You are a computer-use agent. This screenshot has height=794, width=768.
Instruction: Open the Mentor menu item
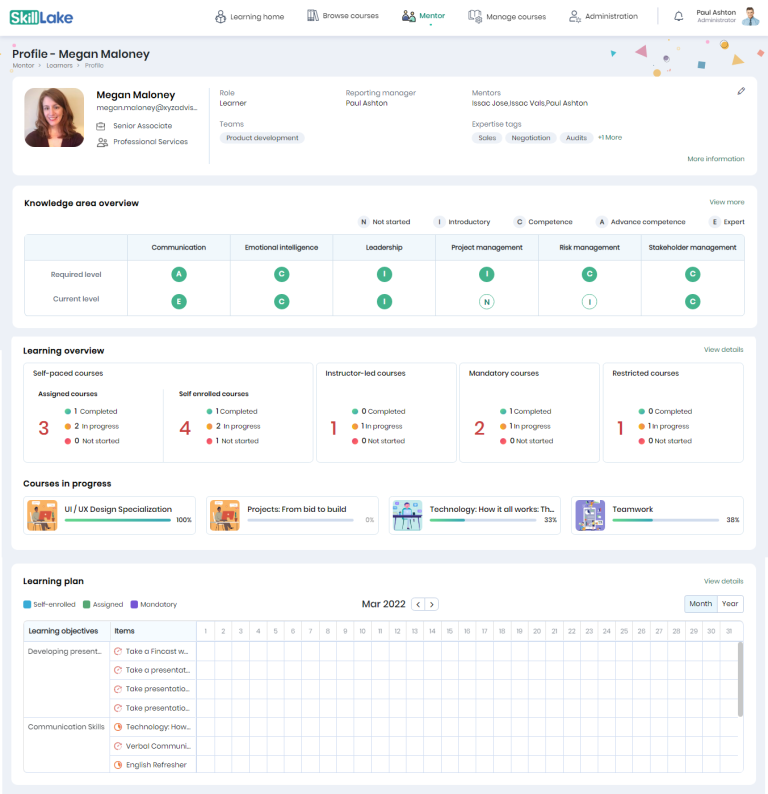424,16
